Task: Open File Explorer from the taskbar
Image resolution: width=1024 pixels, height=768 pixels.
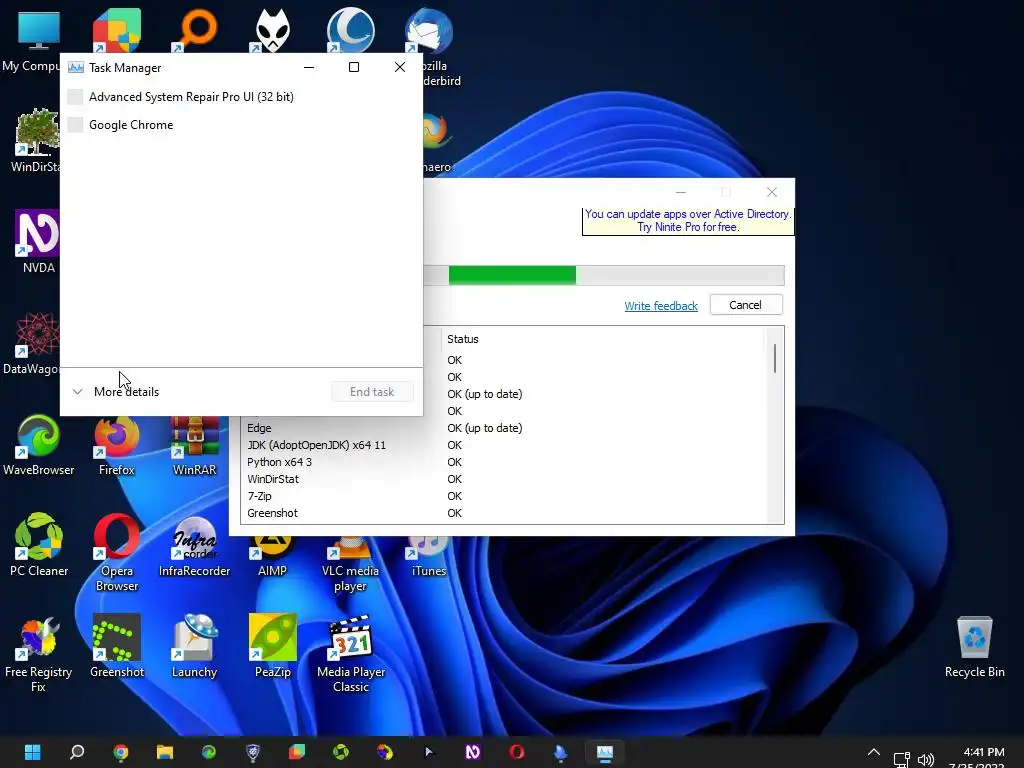Action: tap(165, 752)
